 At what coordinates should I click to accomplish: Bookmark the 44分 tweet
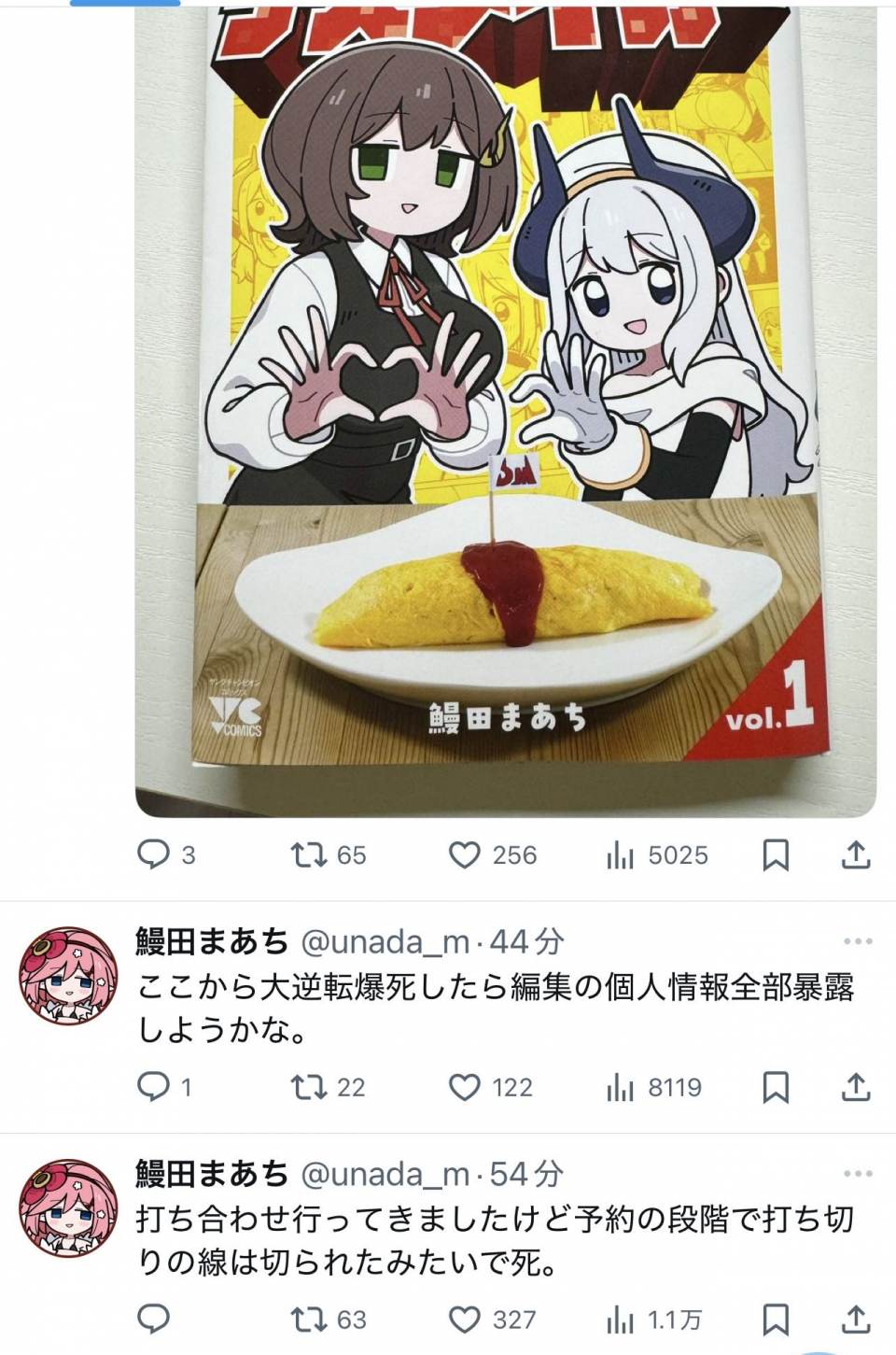point(776,1087)
